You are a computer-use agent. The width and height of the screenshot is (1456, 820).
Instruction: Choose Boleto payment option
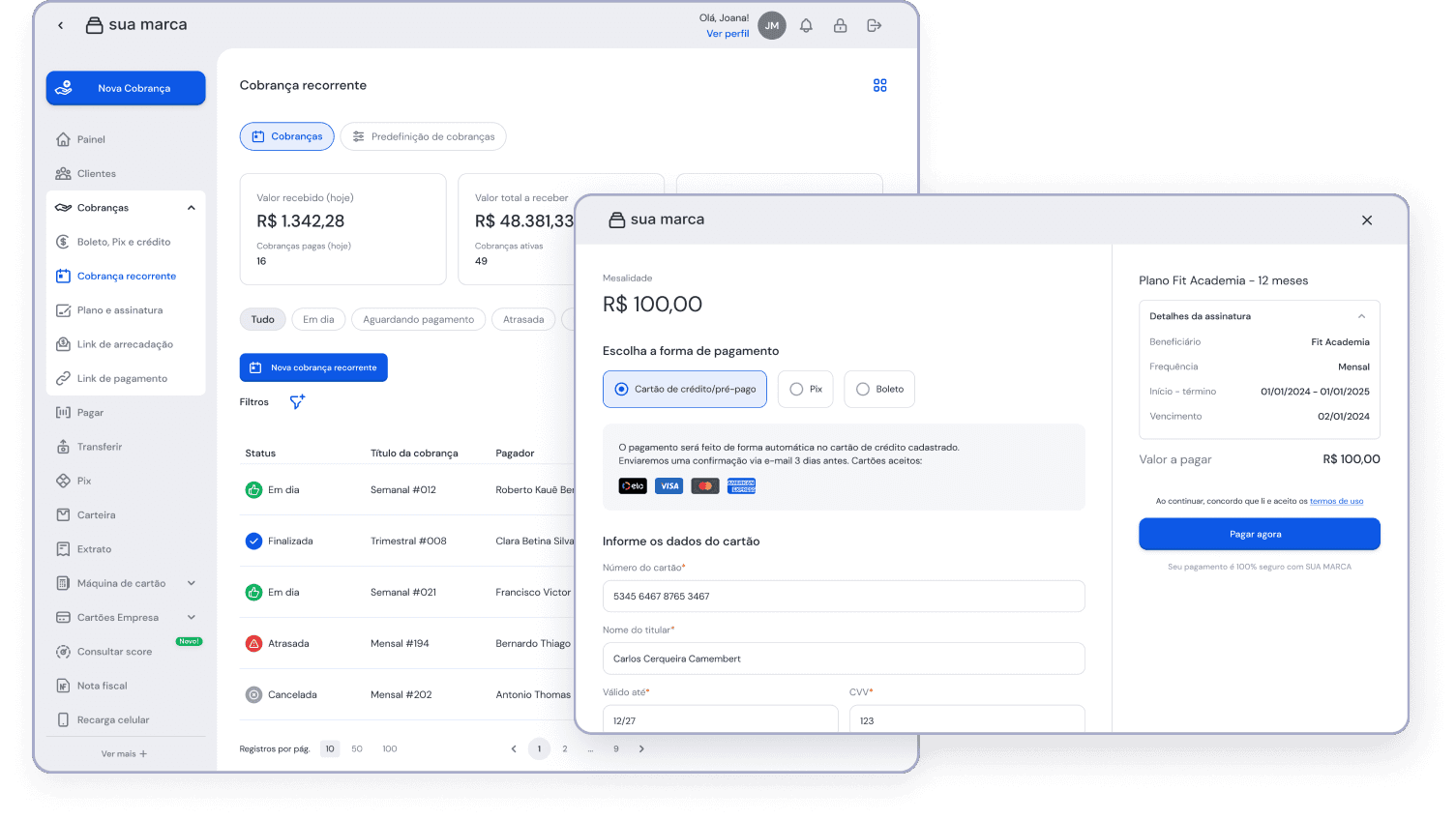point(878,390)
